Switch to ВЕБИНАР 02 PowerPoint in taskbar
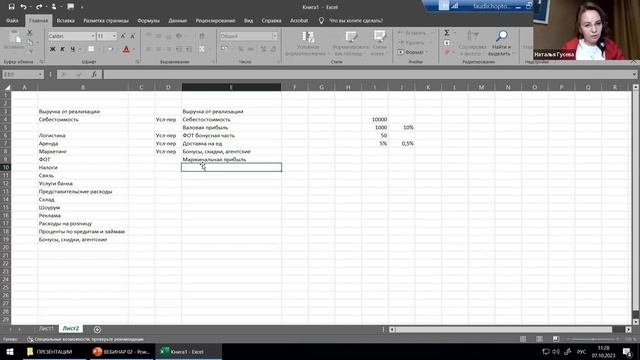 pyautogui.click(x=121, y=351)
